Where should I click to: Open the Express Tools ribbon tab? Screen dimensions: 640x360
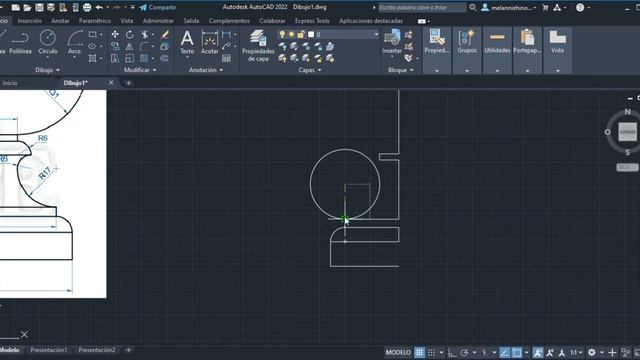[x=312, y=20]
